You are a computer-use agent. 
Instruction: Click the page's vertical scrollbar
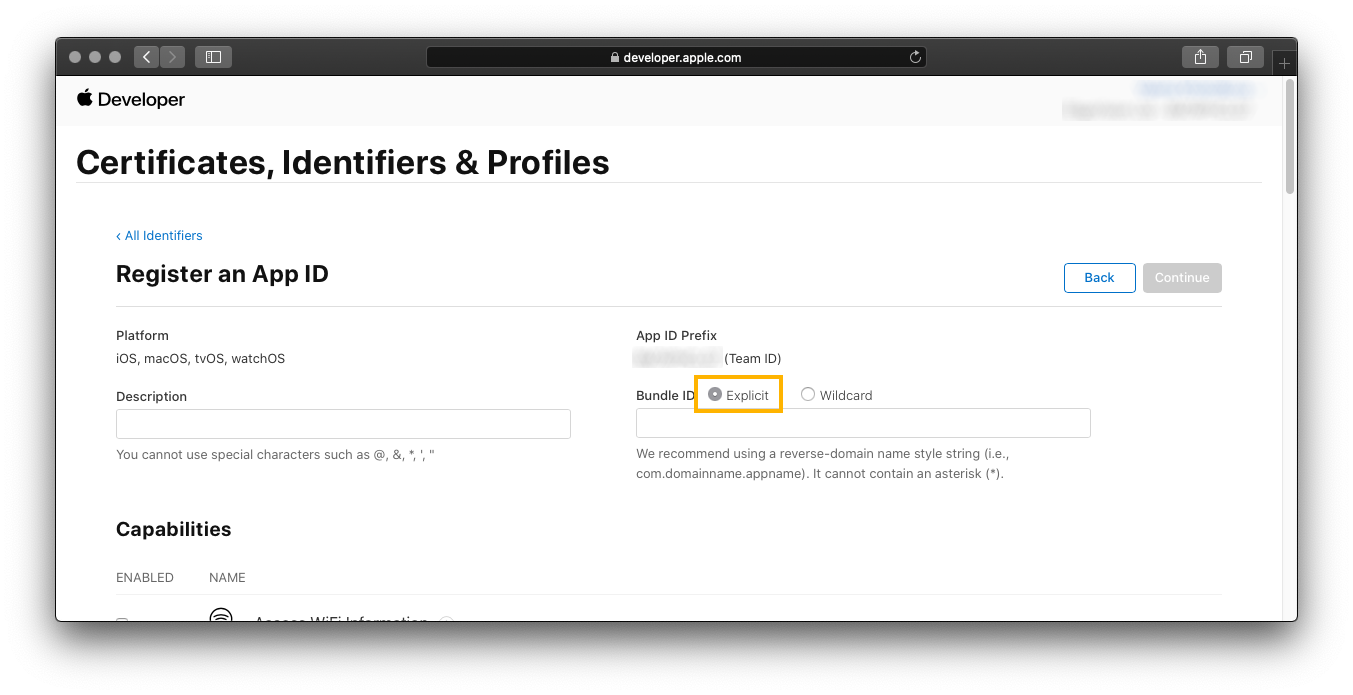1290,136
